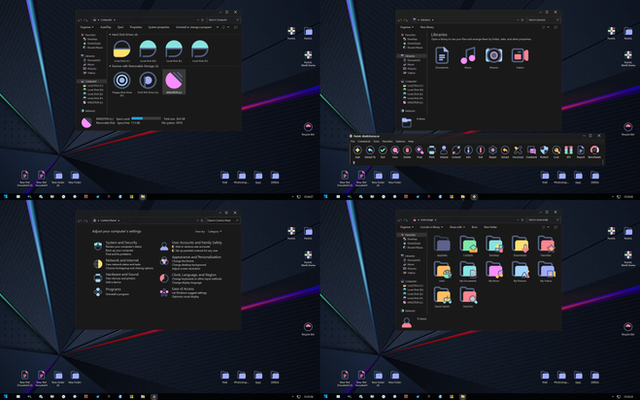Click the Benchmark gauge icon in WinRAR
This screenshot has height=400, width=640.
(x=594, y=150)
